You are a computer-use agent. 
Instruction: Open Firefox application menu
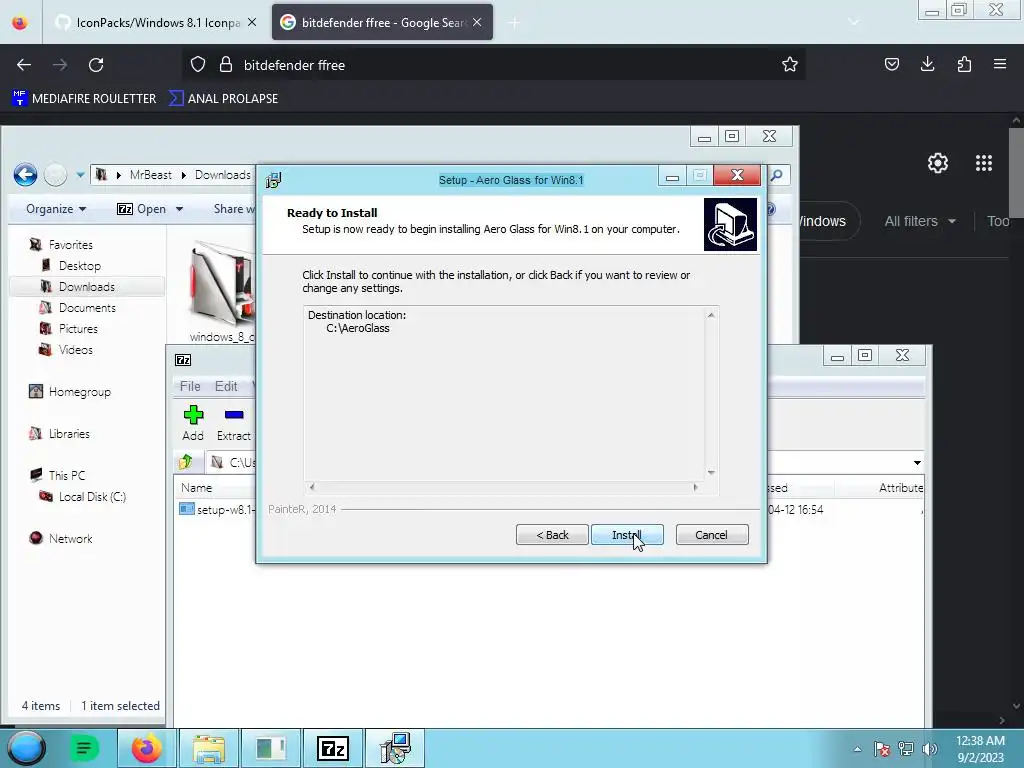click(x=1000, y=64)
